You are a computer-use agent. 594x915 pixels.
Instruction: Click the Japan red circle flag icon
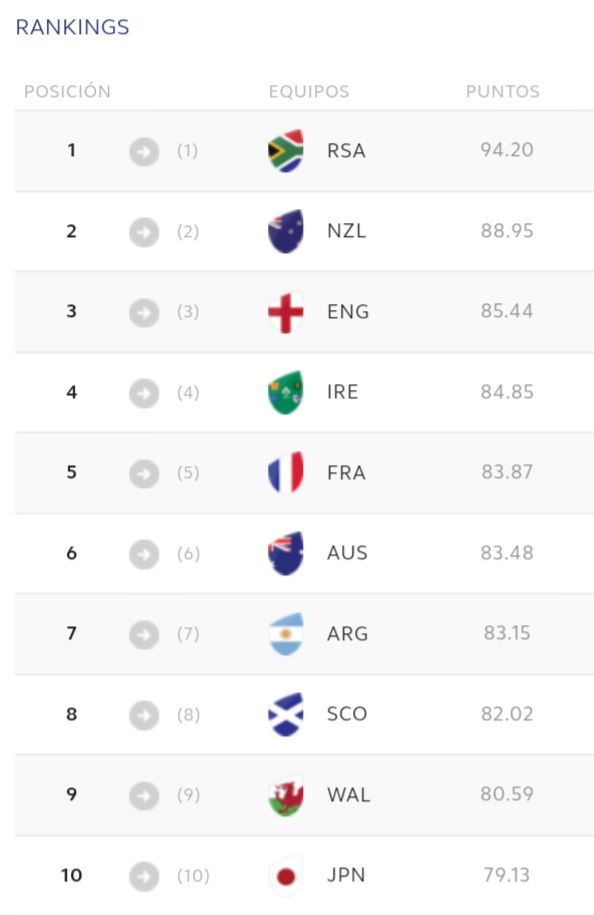286,875
